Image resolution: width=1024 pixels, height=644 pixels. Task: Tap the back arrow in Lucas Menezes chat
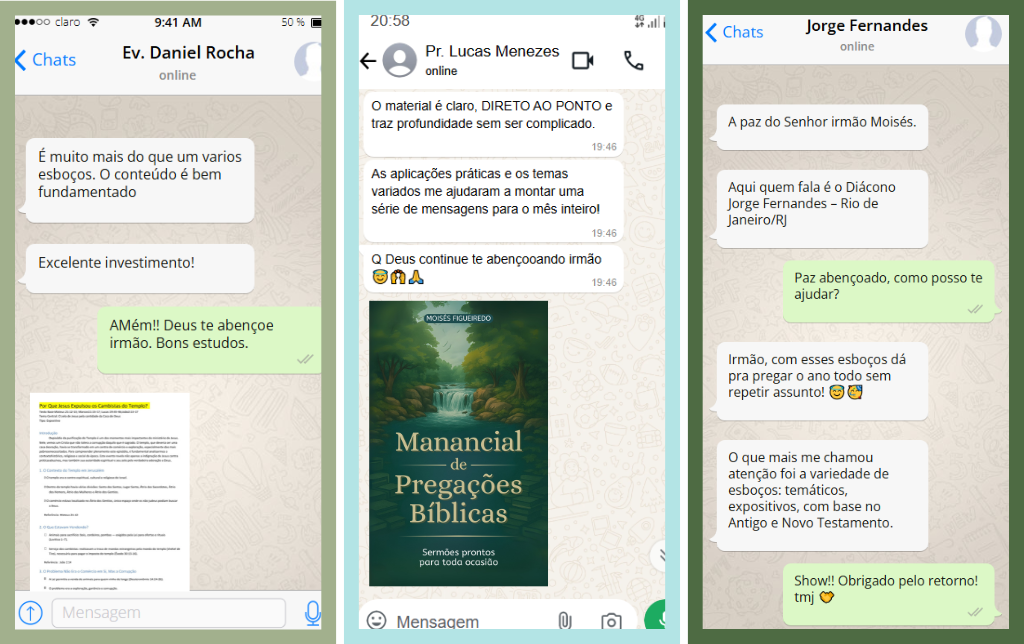pos(368,62)
